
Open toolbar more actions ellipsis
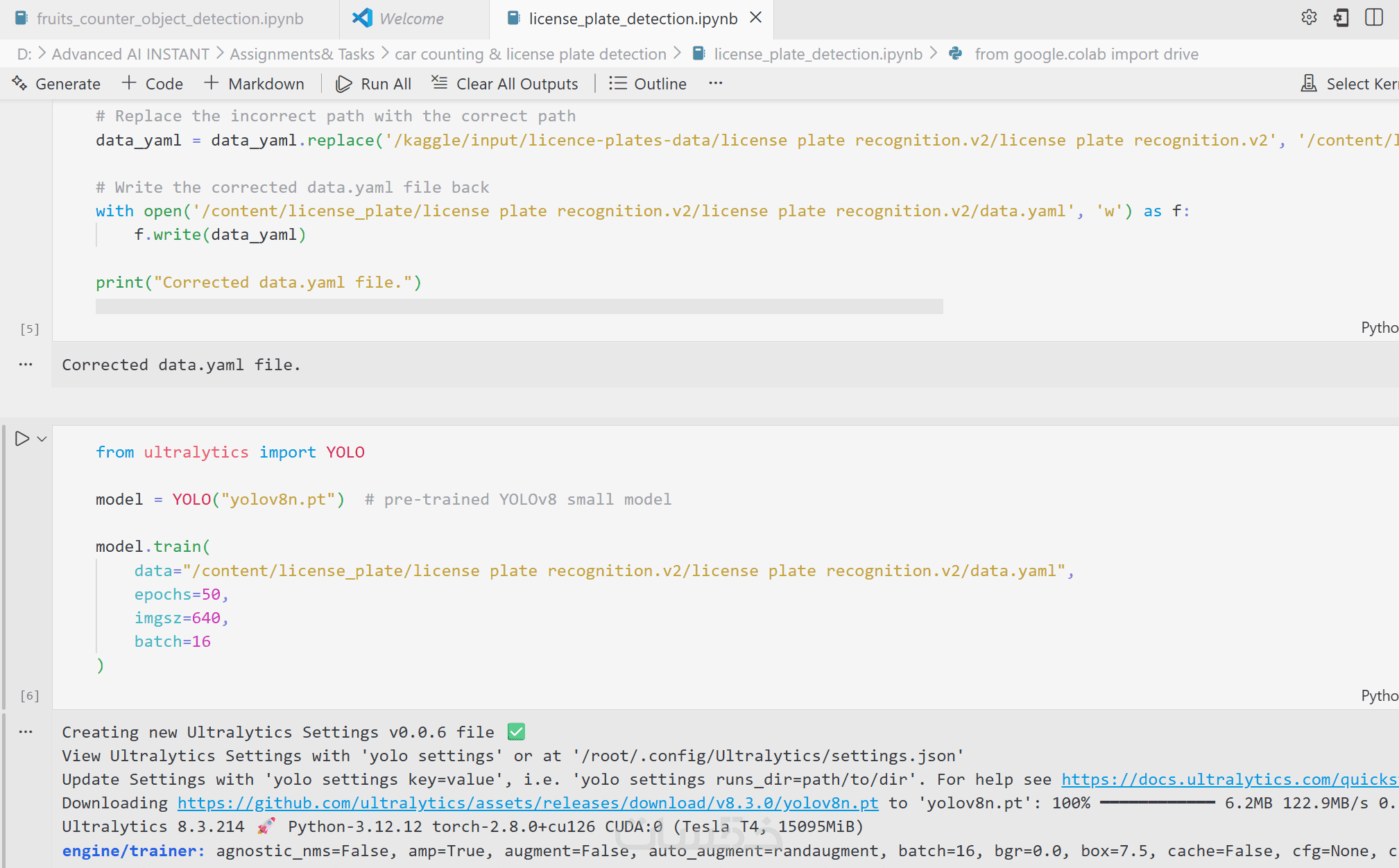point(716,83)
